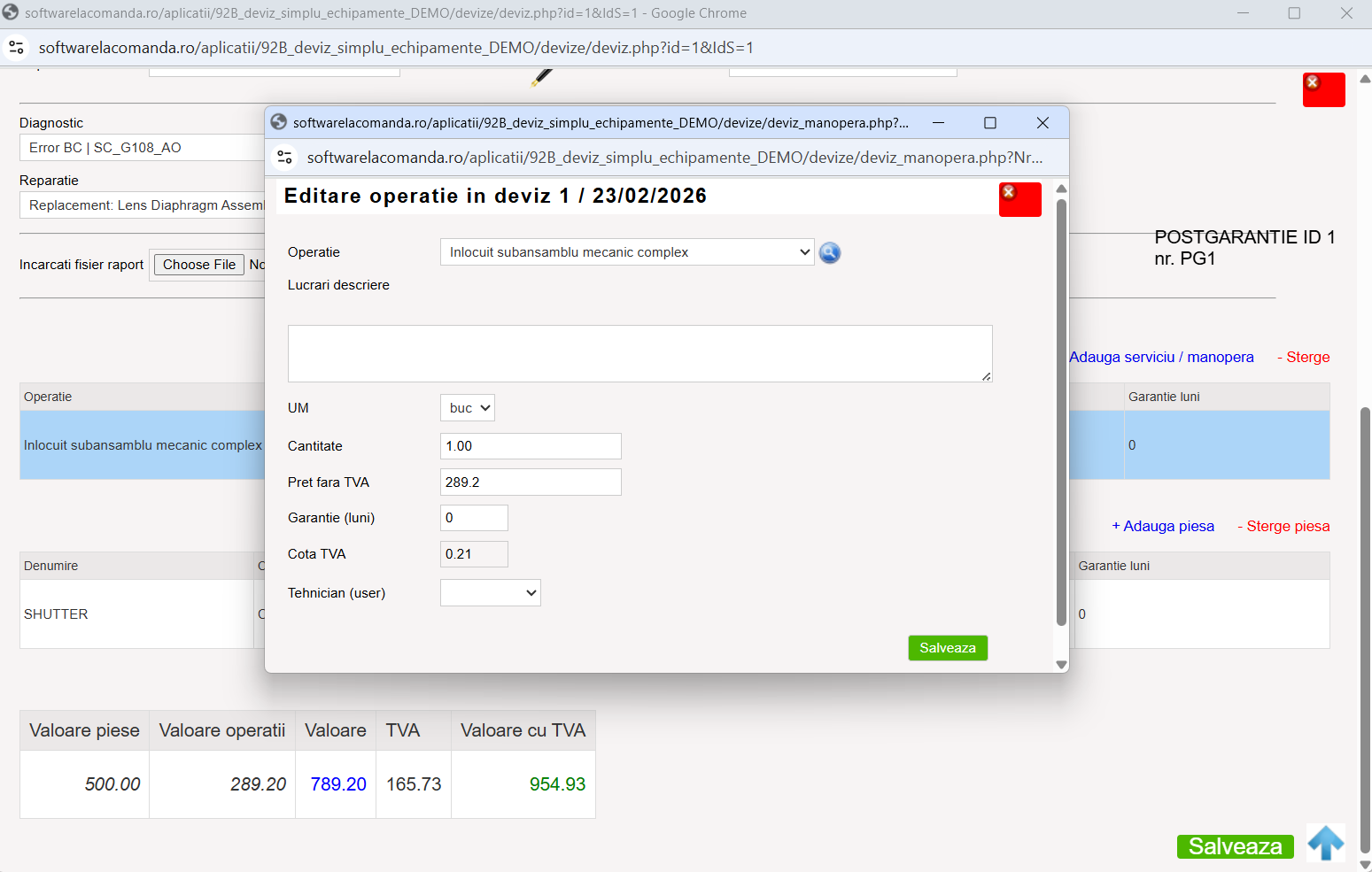Click the pencil edit icon at top
This screenshot has width=1372, height=872.
541,77
